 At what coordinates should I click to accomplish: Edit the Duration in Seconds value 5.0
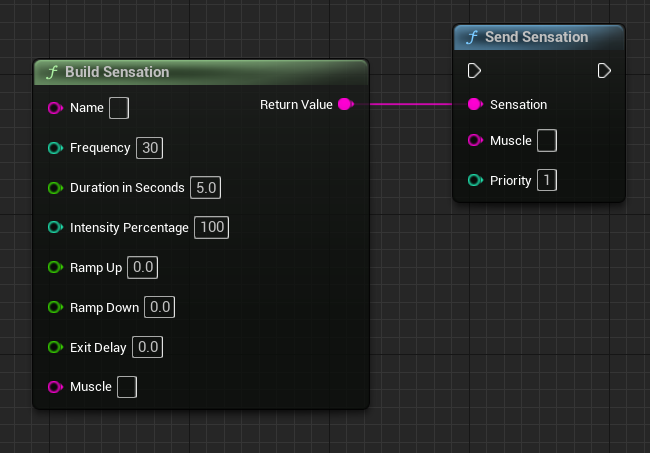[207, 188]
